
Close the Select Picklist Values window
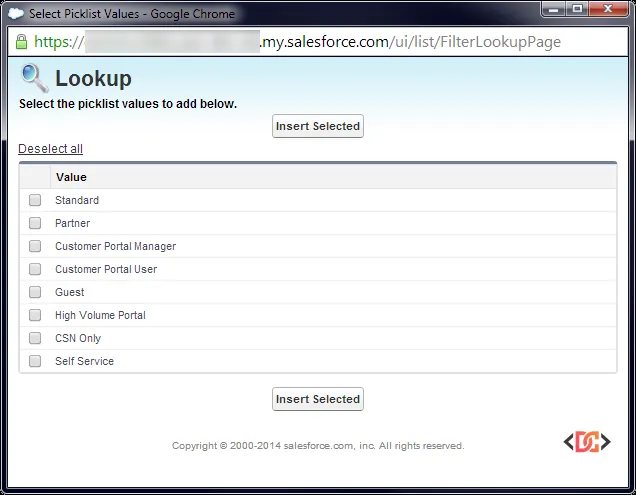608,9
